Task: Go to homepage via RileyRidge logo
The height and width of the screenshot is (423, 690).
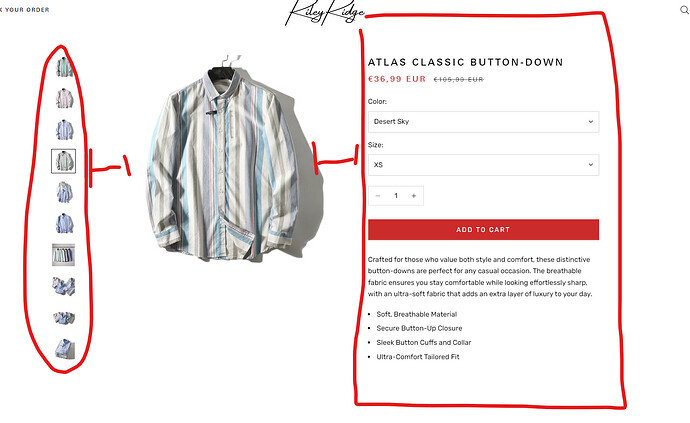Action: [x=325, y=13]
